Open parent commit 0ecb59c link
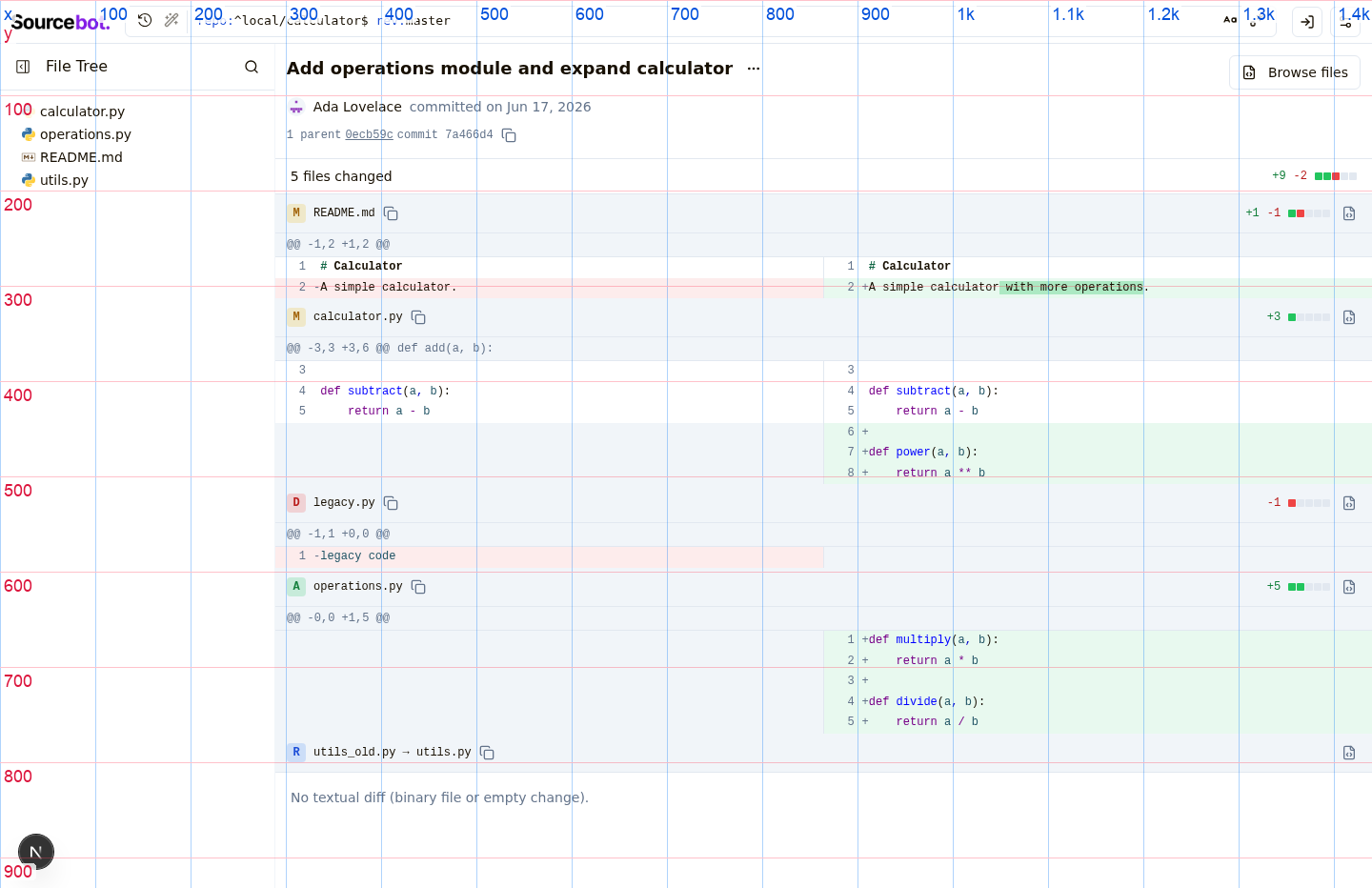Screen dimensions: 1372x888 [x=369, y=135]
